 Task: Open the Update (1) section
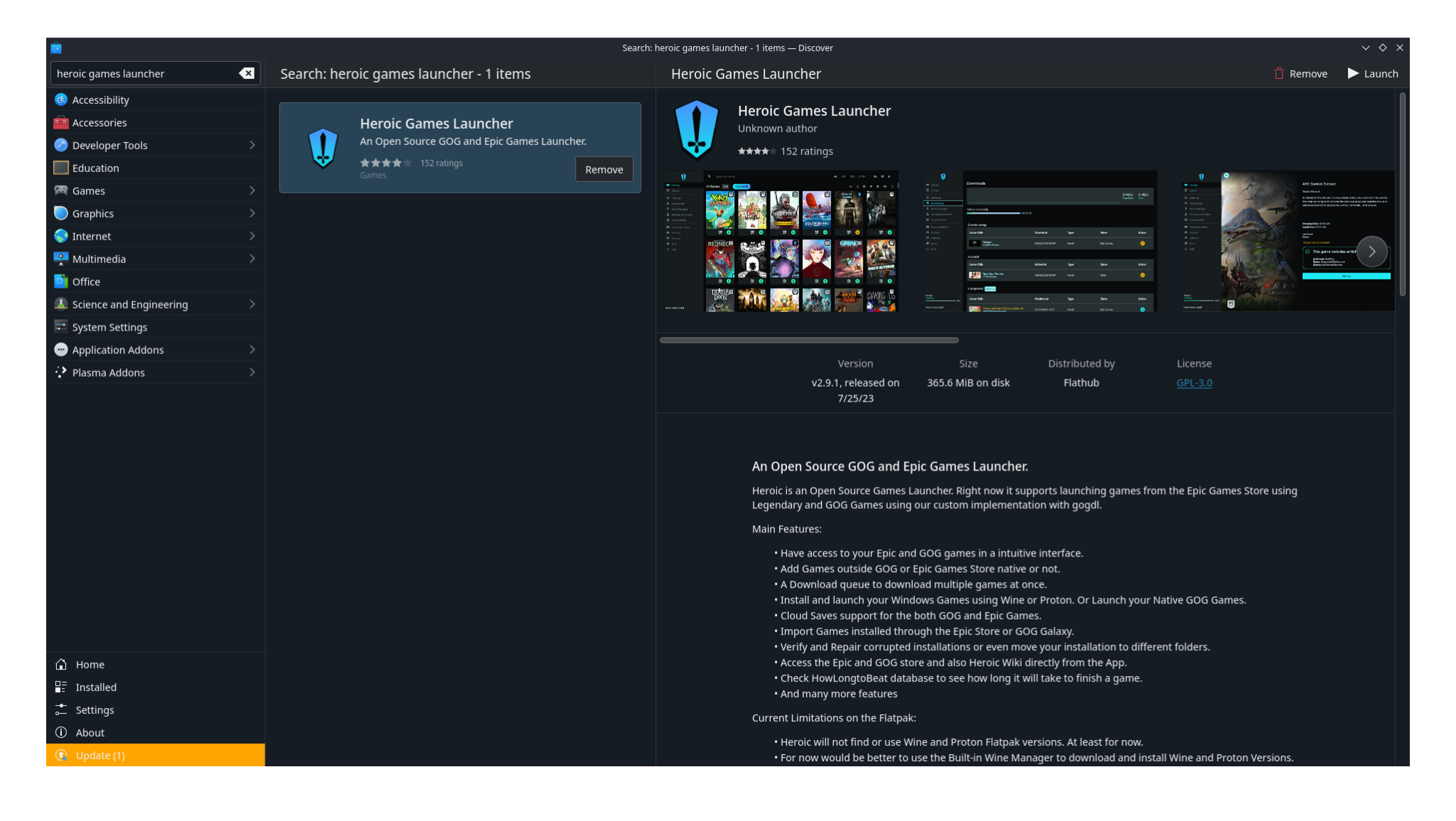pyautogui.click(x=100, y=755)
